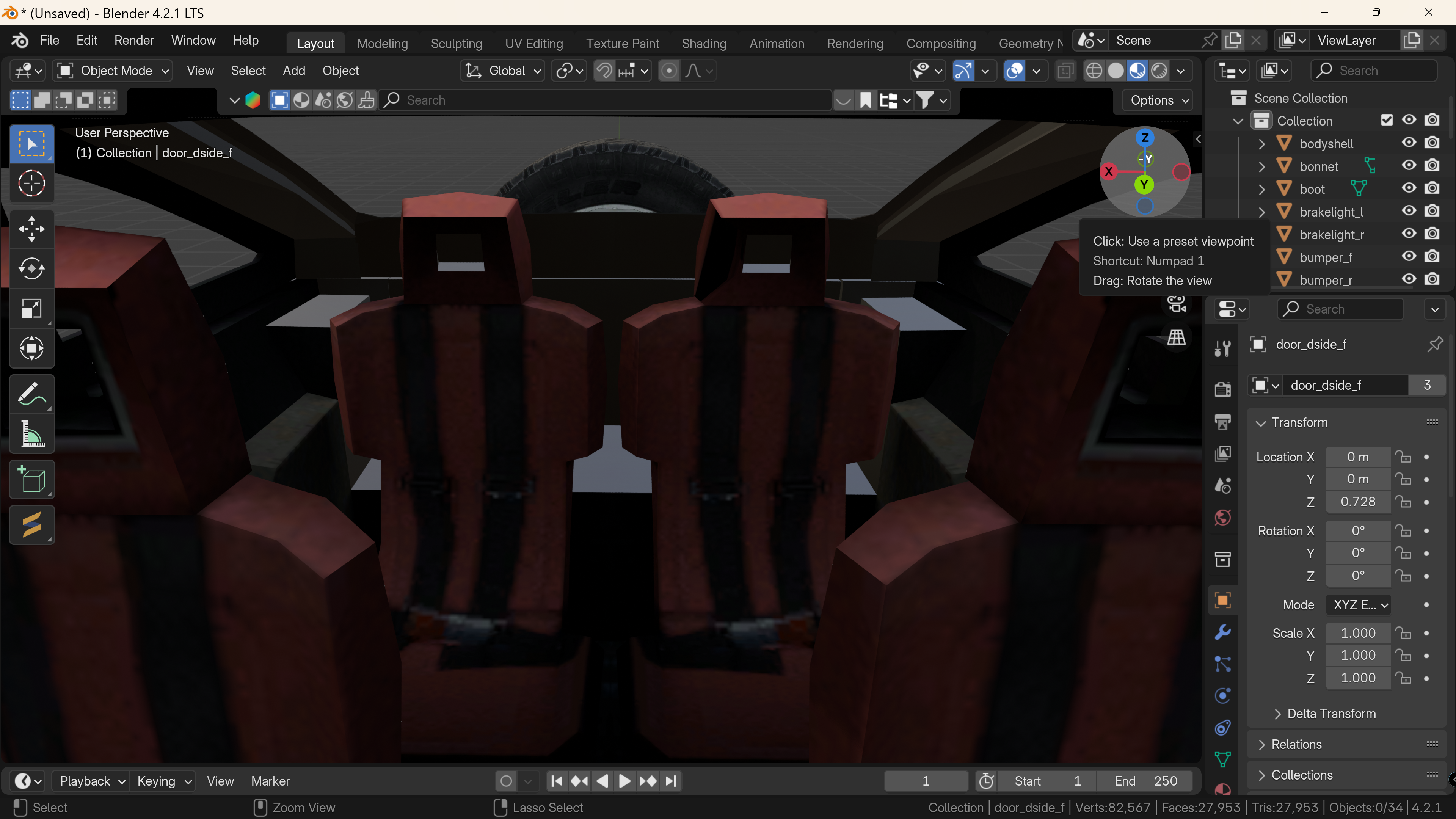This screenshot has width=1456, height=819.
Task: Select the Annotate tool
Action: pos(31,394)
